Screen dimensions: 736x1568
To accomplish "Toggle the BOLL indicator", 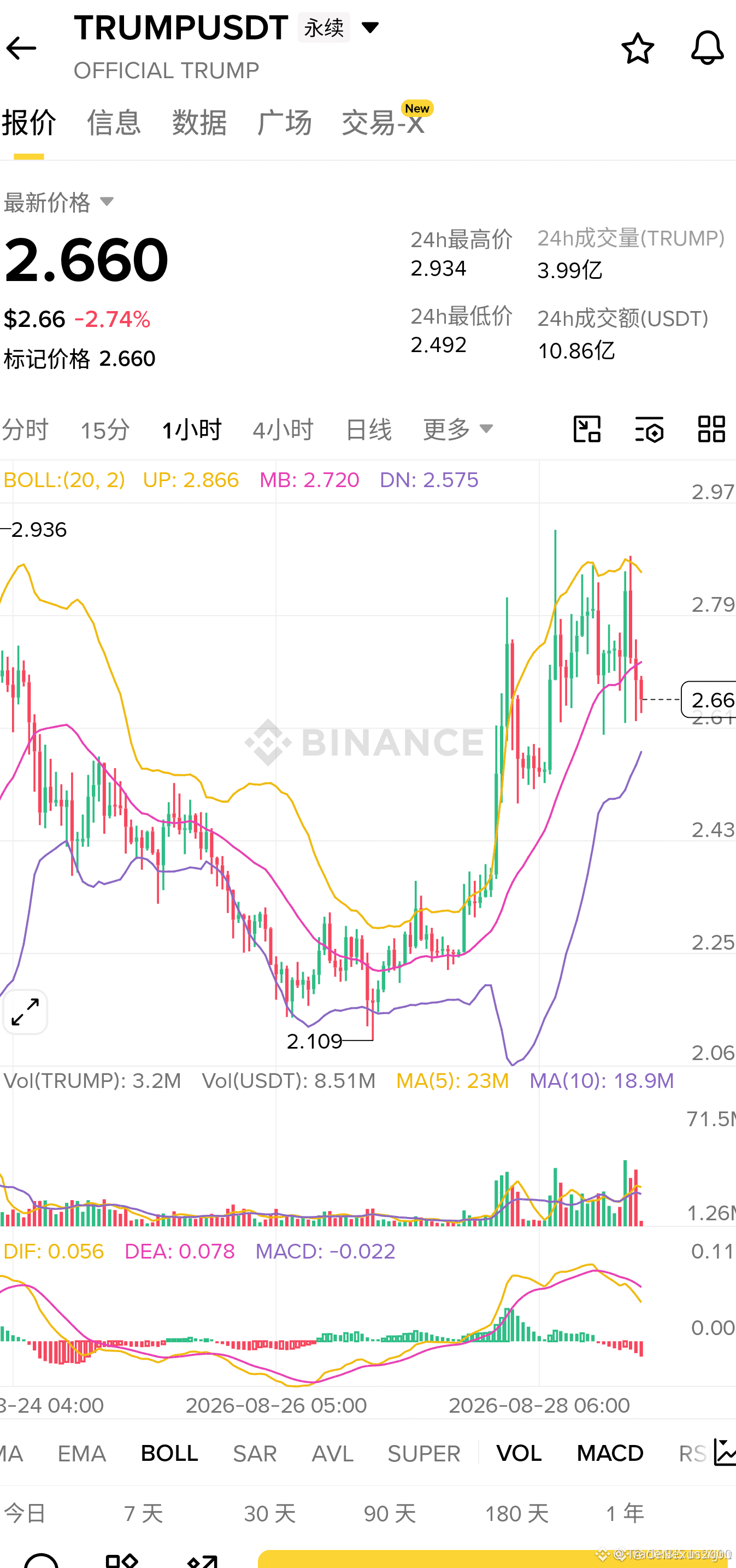I will [169, 1454].
